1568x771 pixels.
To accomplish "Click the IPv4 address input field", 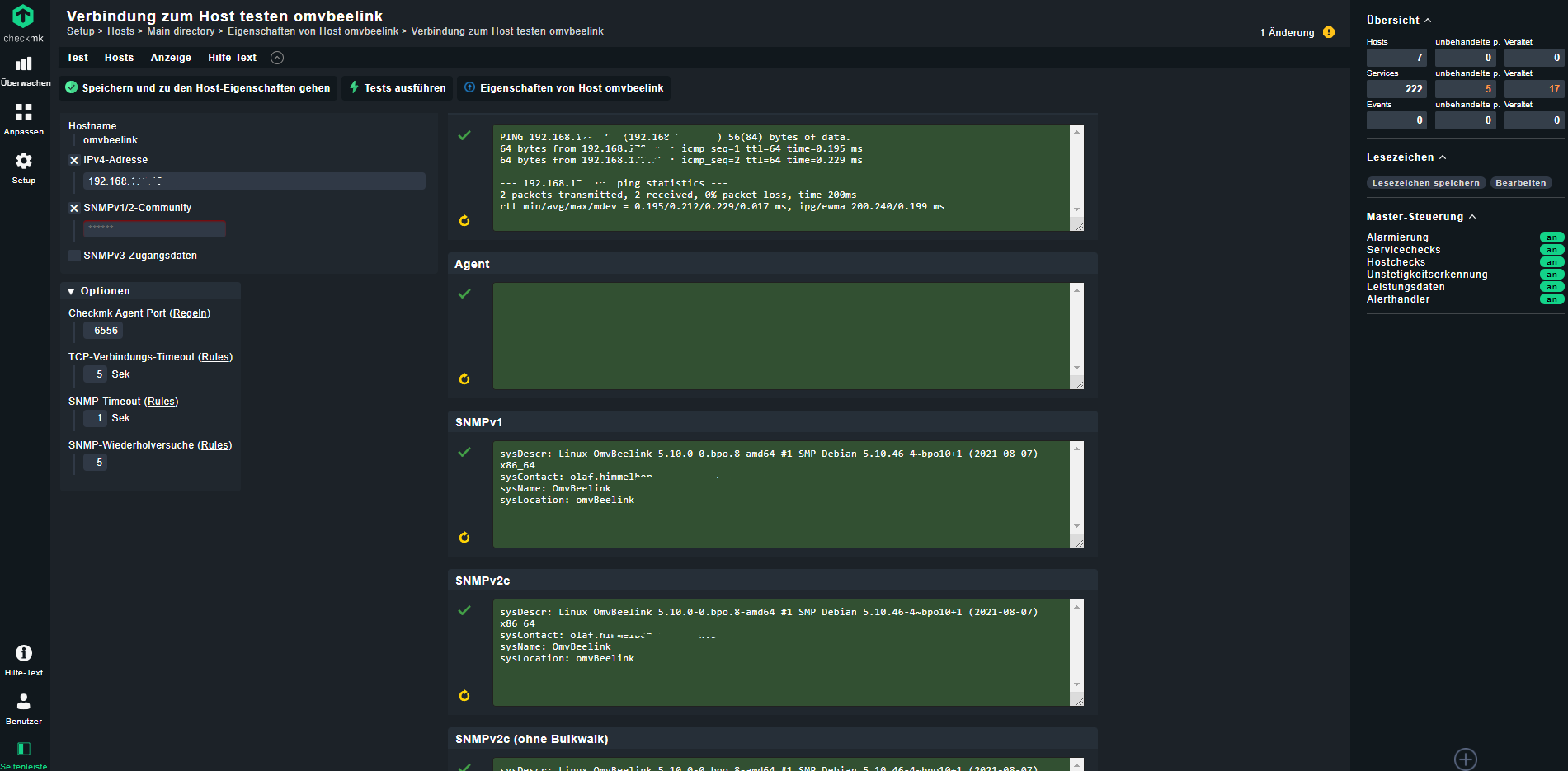I will pyautogui.click(x=254, y=181).
